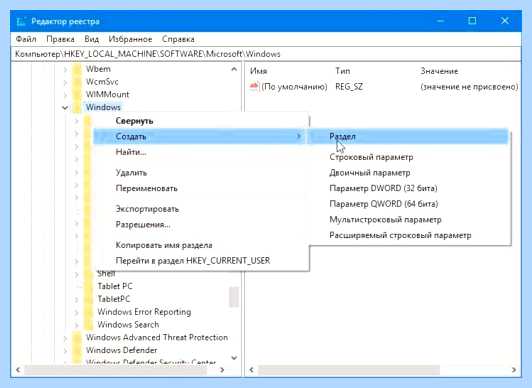
Task: Expand the Windows Advanced Threat Protection key
Action: [65, 338]
